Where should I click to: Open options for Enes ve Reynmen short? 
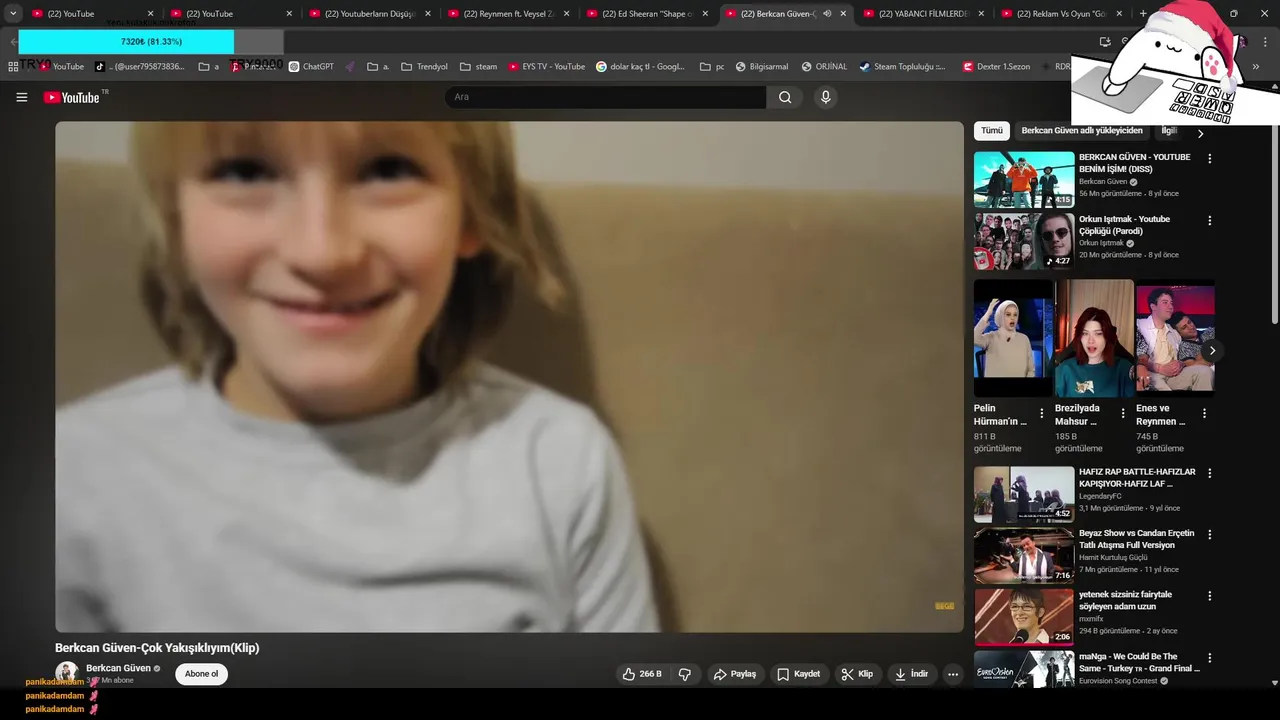click(x=1204, y=413)
